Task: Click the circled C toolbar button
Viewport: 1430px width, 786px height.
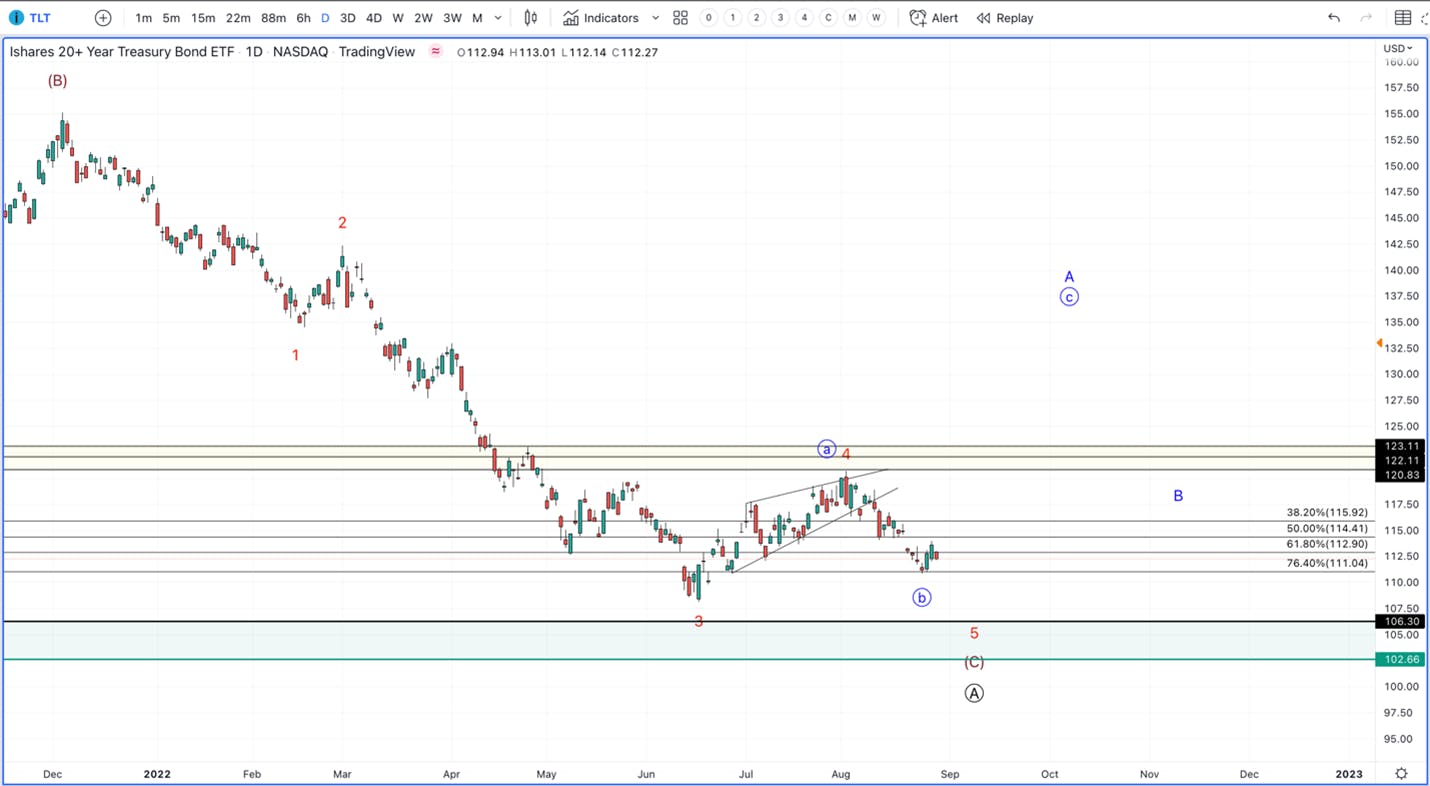Action: tap(828, 18)
